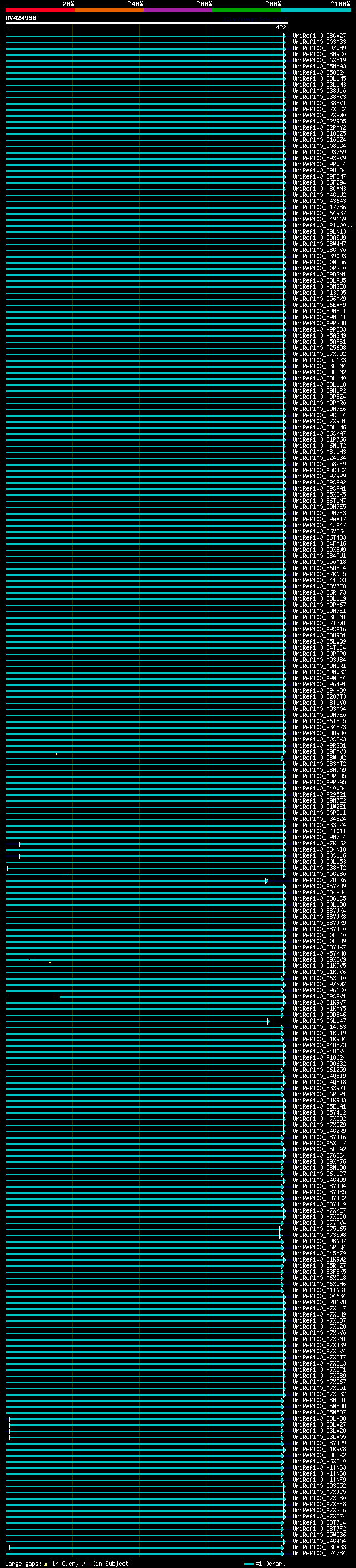Select the query name AV424936
The image size is (356, 1568).
(21, 18)
